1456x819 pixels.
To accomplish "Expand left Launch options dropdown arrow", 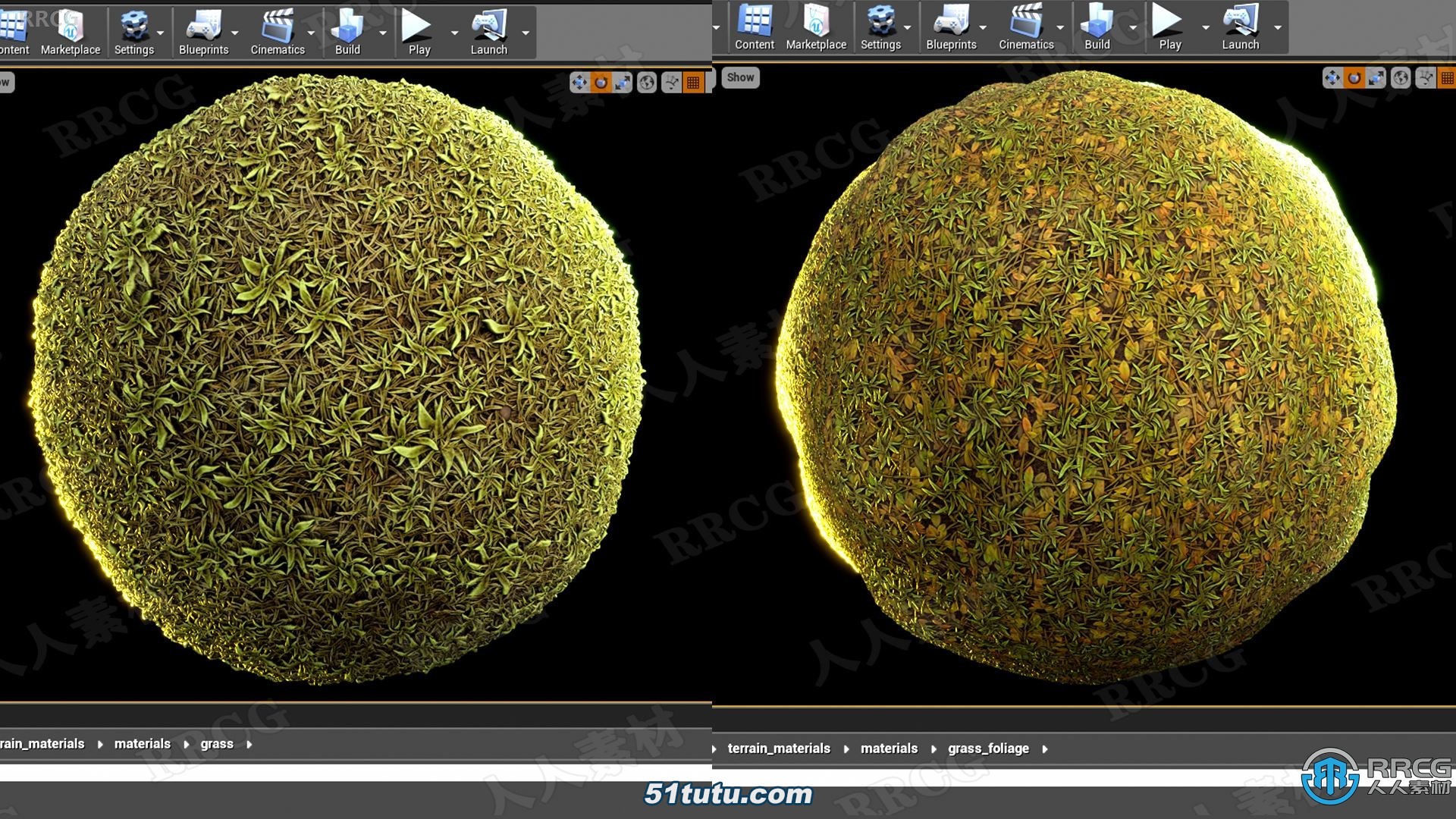I will point(526,33).
